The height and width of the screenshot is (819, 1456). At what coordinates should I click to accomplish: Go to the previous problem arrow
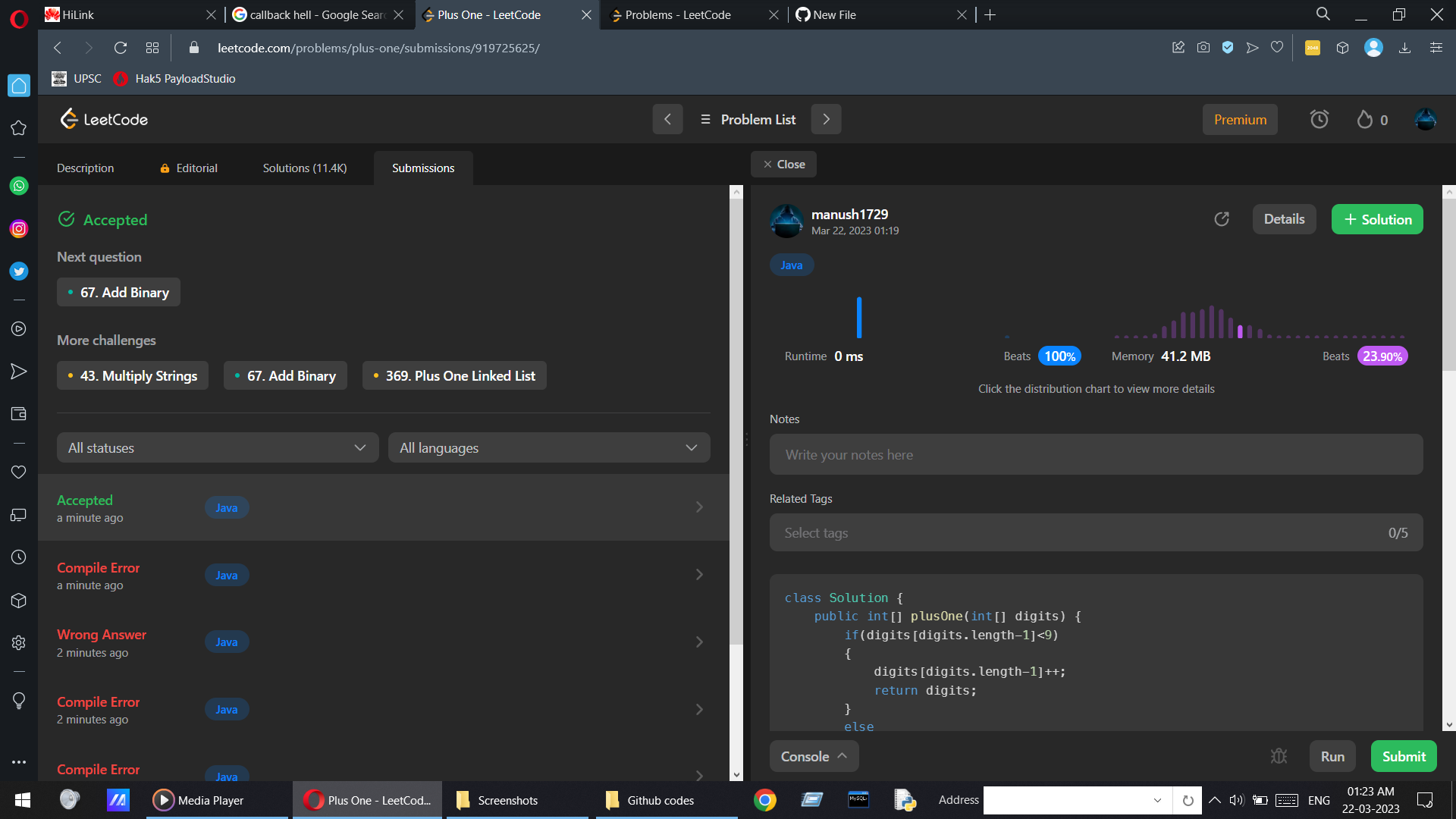click(x=667, y=119)
